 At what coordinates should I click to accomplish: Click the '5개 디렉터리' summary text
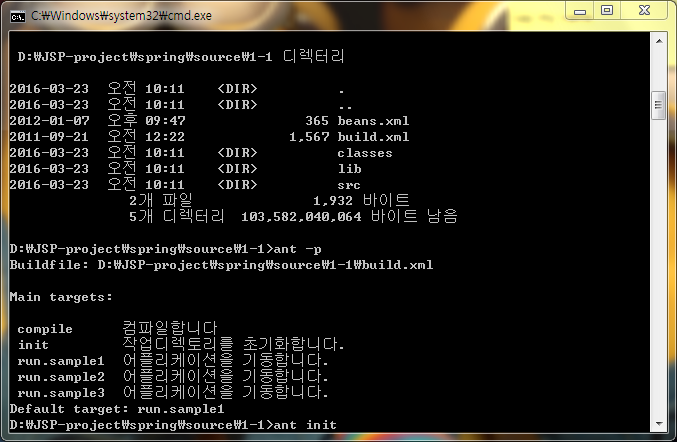click(177, 216)
